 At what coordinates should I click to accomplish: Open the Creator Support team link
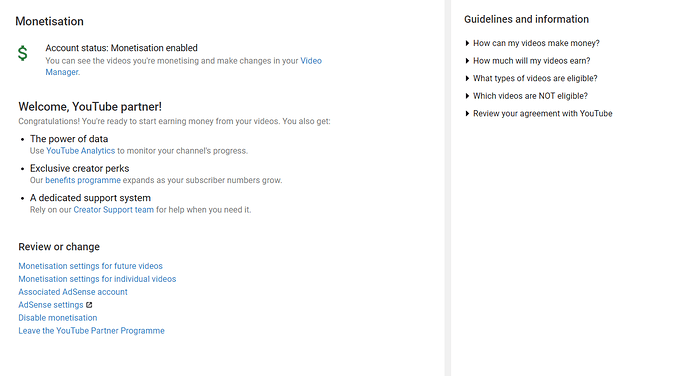pyautogui.click(x=114, y=210)
